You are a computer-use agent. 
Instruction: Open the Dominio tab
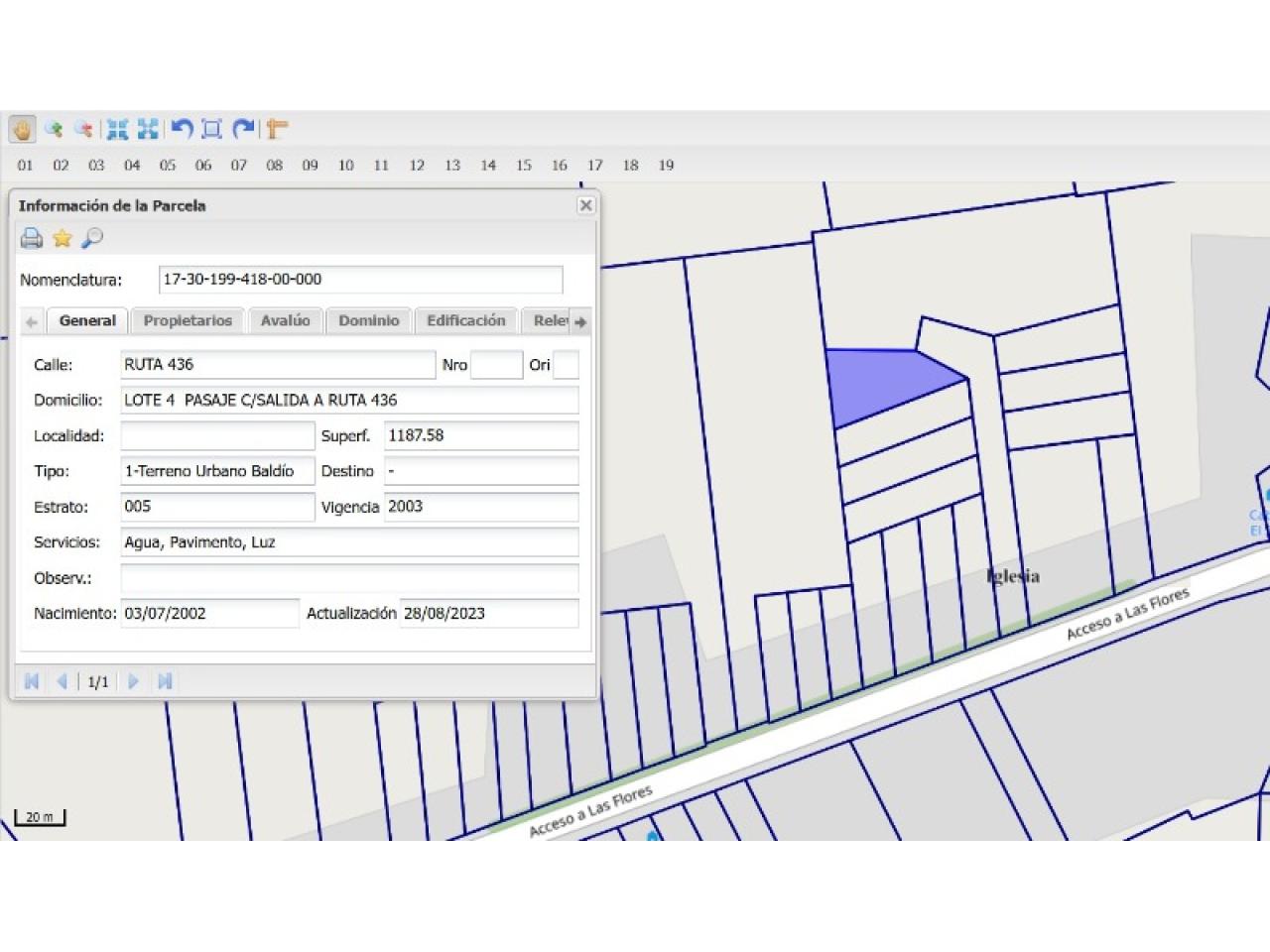[x=368, y=321]
